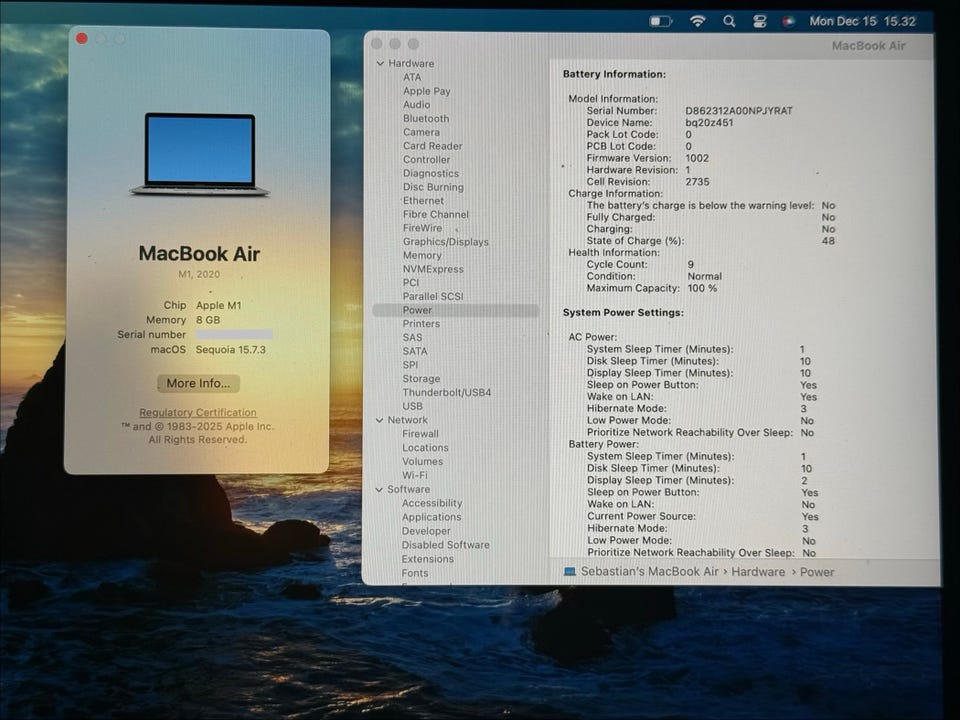
Task: Select Disabled Software in sidebar
Action: pos(446,545)
